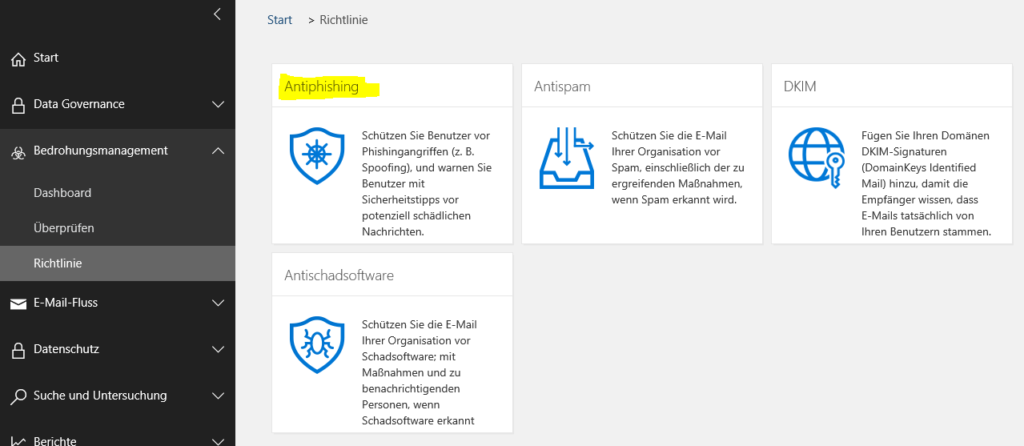Expand the E-Mail-Fluss section chevron
Viewport: 1024px width, 446px height.
click(218, 302)
